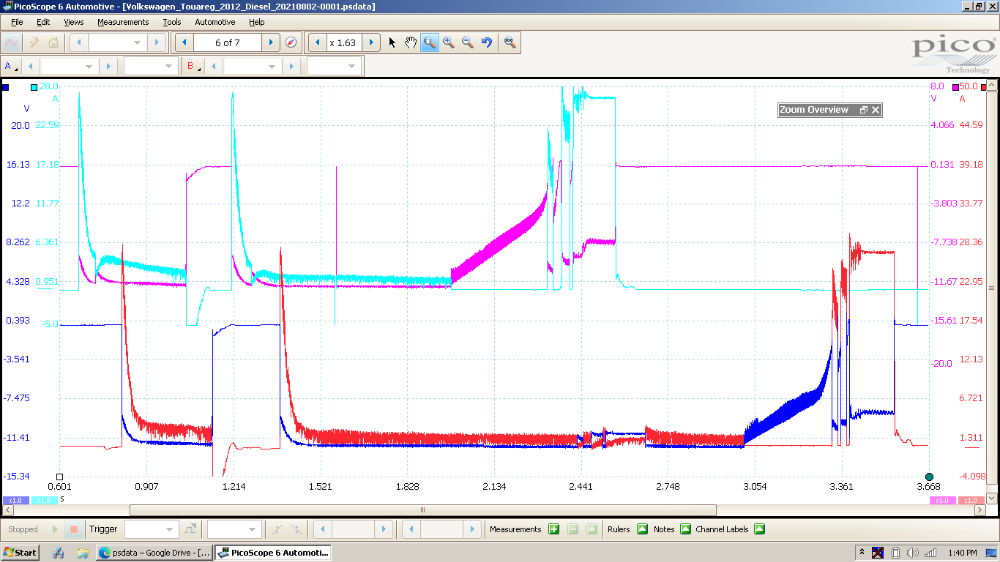1000x562 pixels.
Task: Toggle the Notes panel display
Action: coord(685,529)
